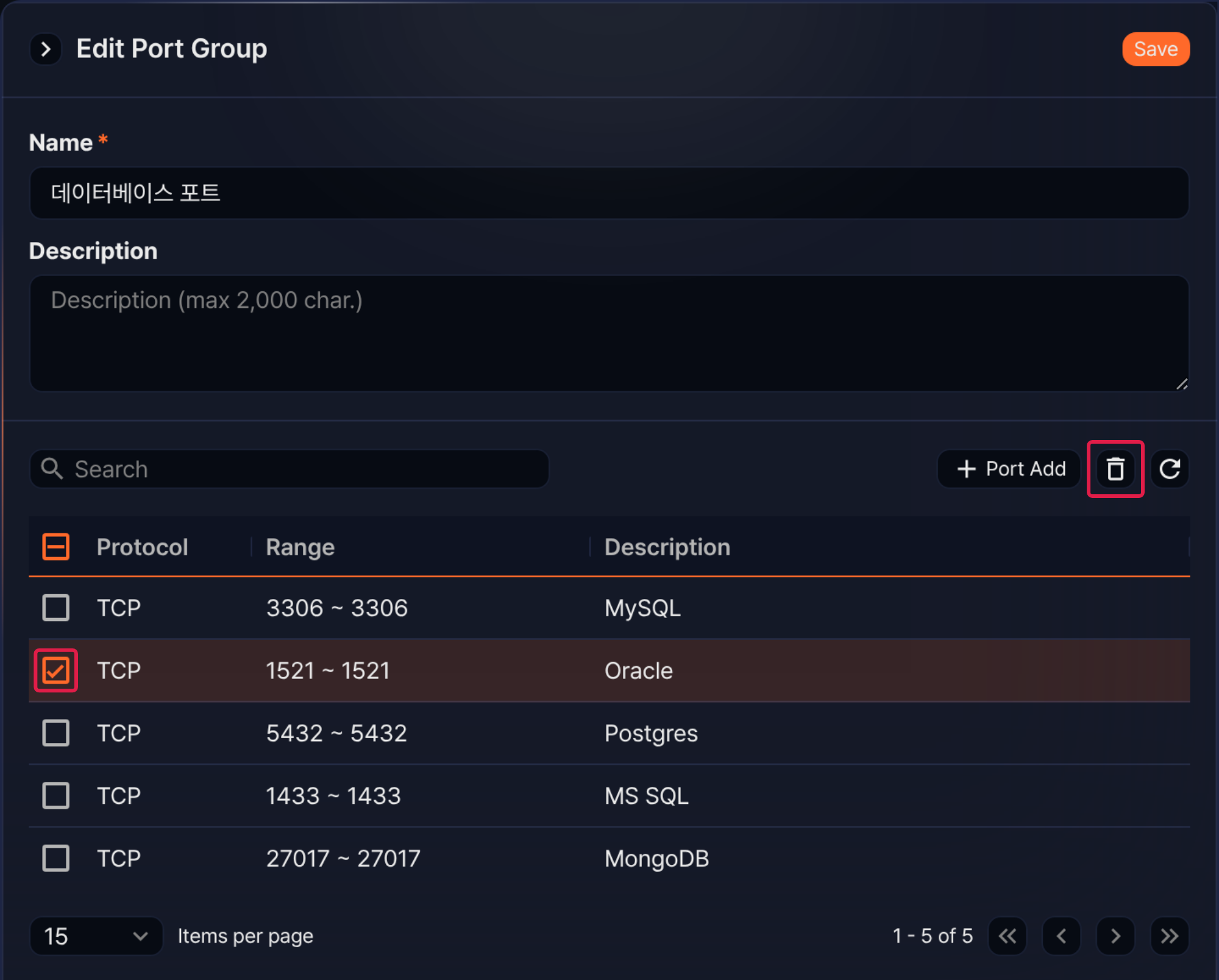Click the range 27017 ~ 27017
Viewport: 1219px width, 980px height.
click(x=343, y=859)
